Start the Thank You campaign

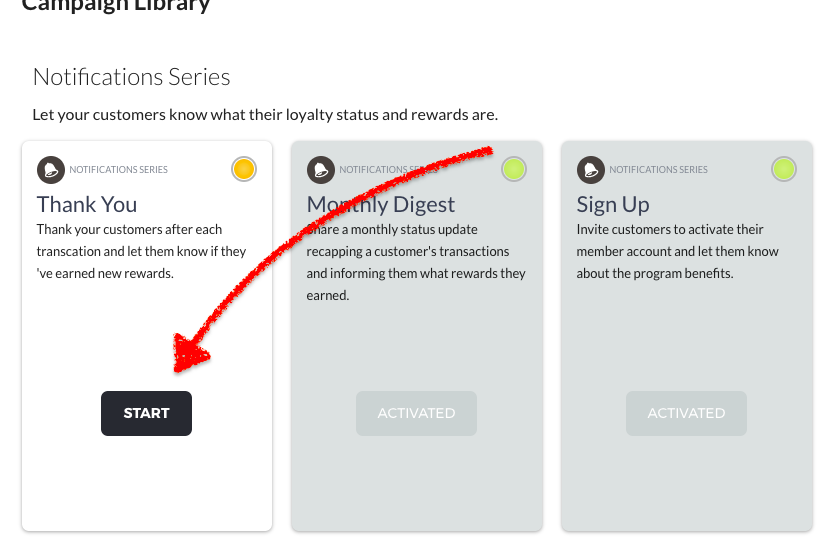(x=147, y=413)
